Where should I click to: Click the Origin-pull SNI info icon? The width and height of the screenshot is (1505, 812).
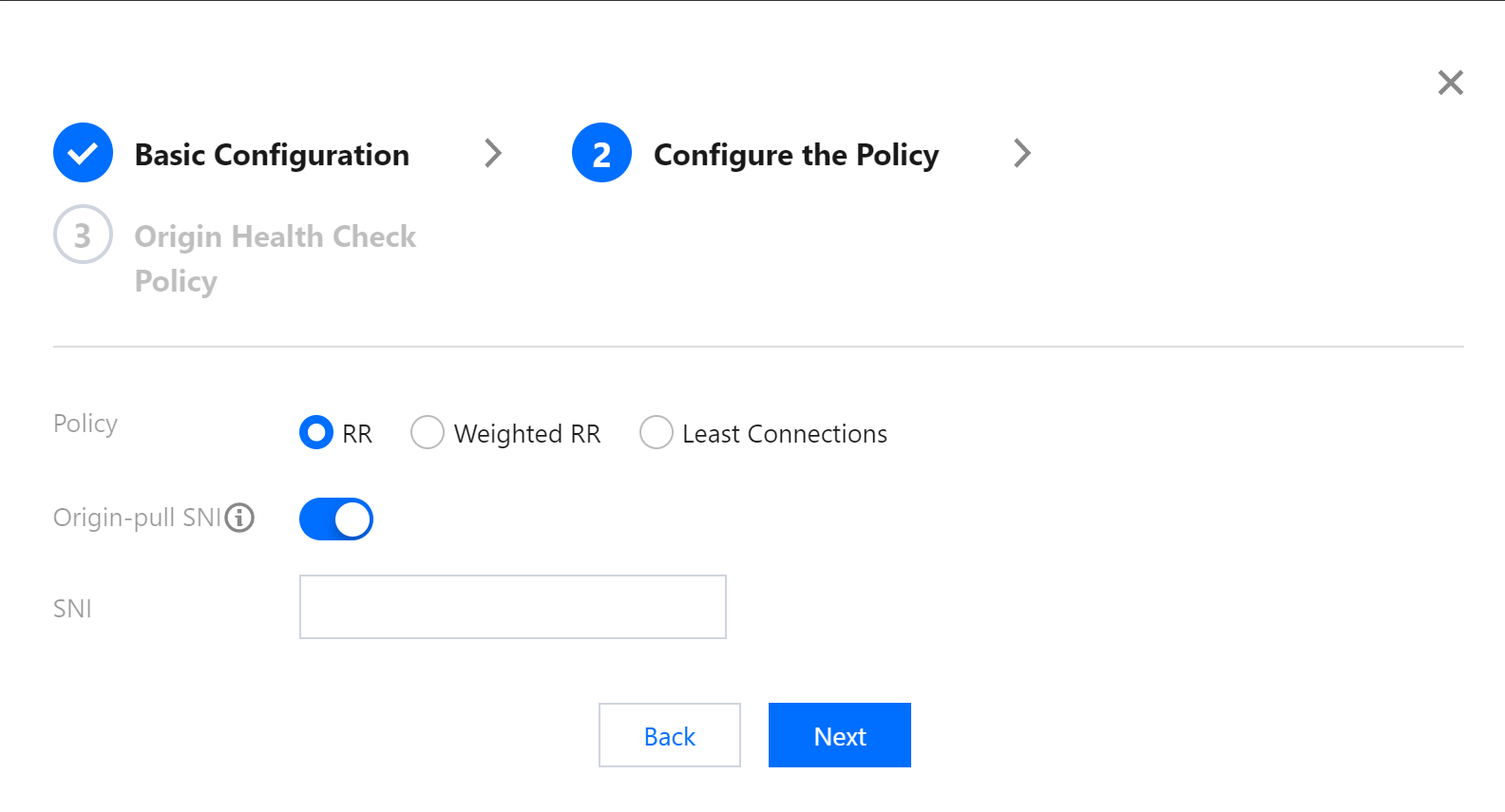pyautogui.click(x=239, y=518)
